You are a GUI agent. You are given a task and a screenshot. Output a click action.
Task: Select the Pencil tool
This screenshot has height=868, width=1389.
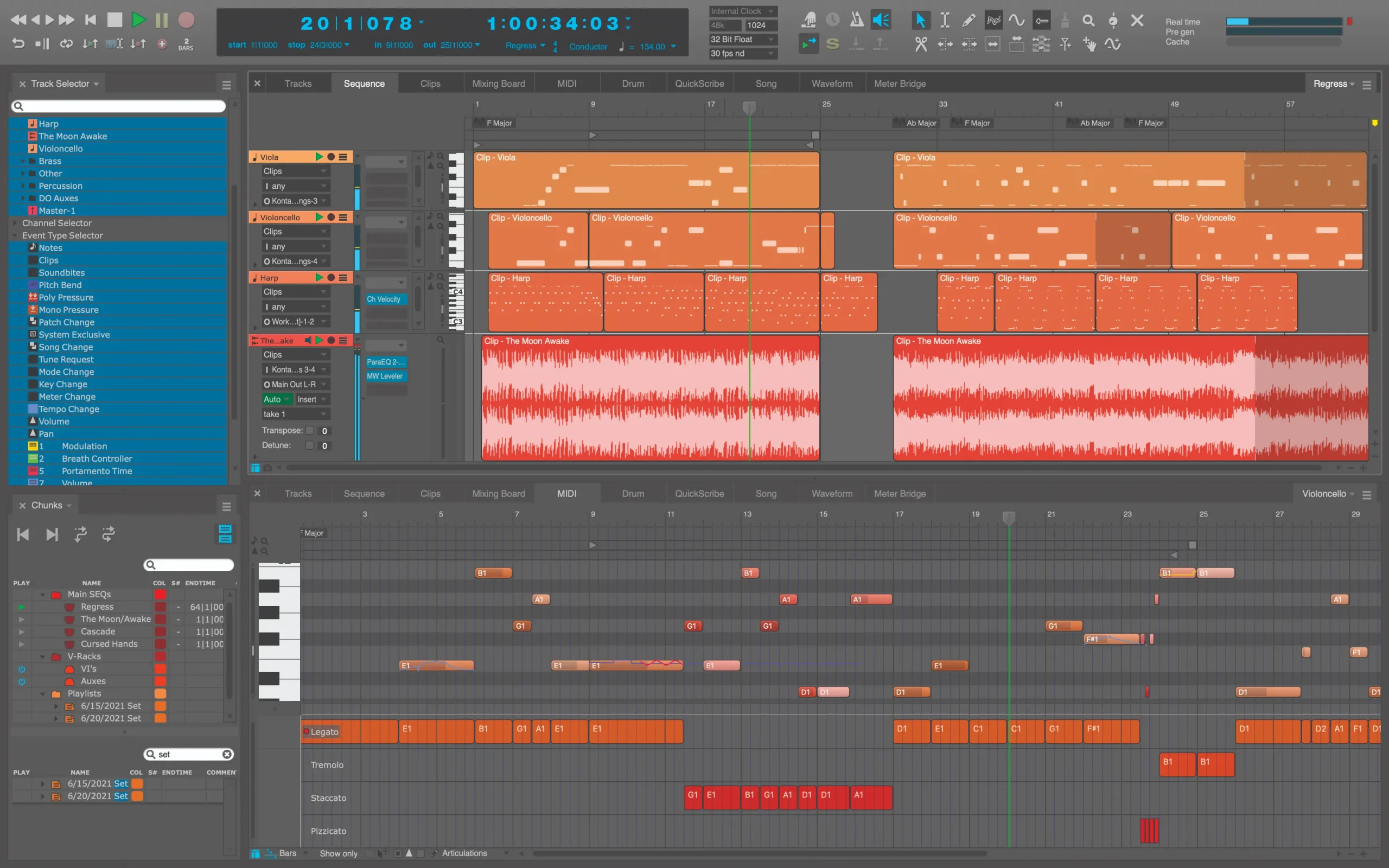click(x=969, y=21)
